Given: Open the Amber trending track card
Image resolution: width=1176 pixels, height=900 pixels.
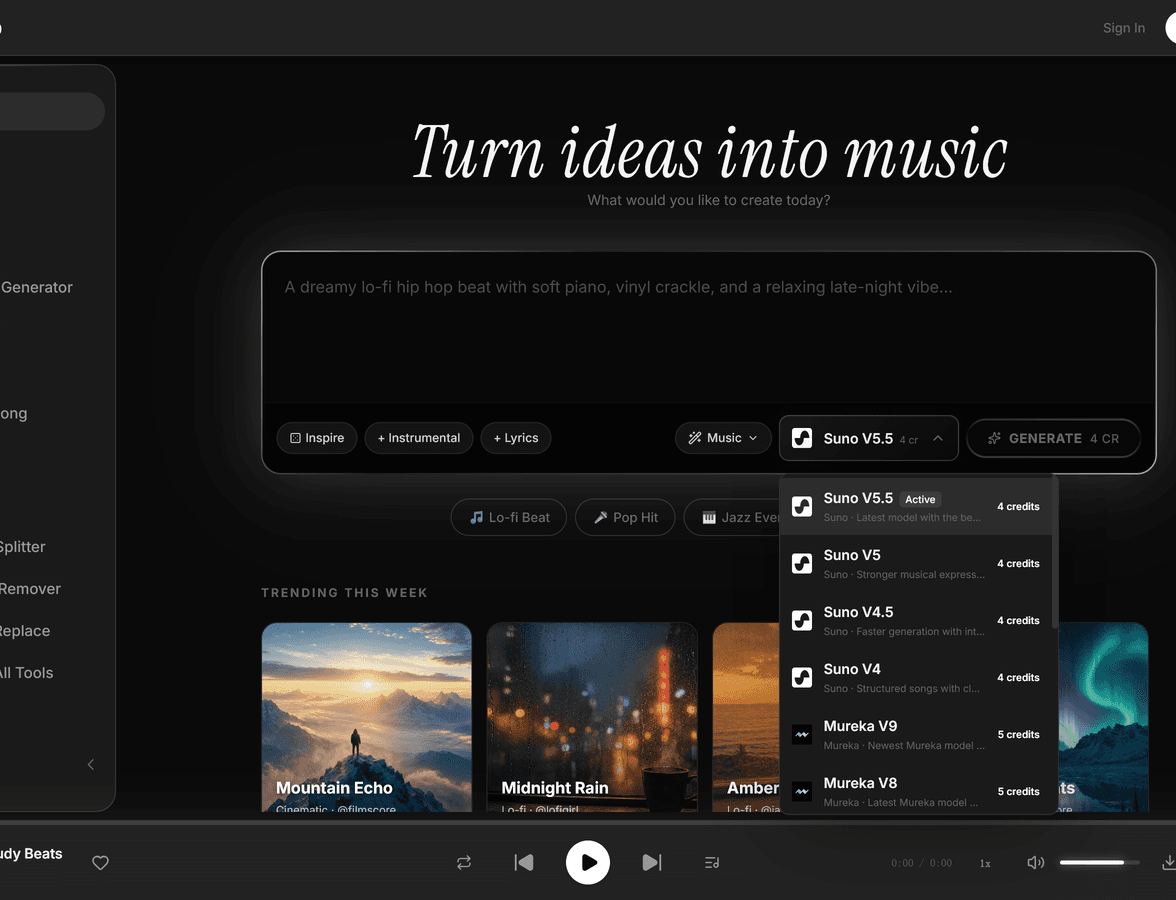Looking at the screenshot, I should 746,717.
